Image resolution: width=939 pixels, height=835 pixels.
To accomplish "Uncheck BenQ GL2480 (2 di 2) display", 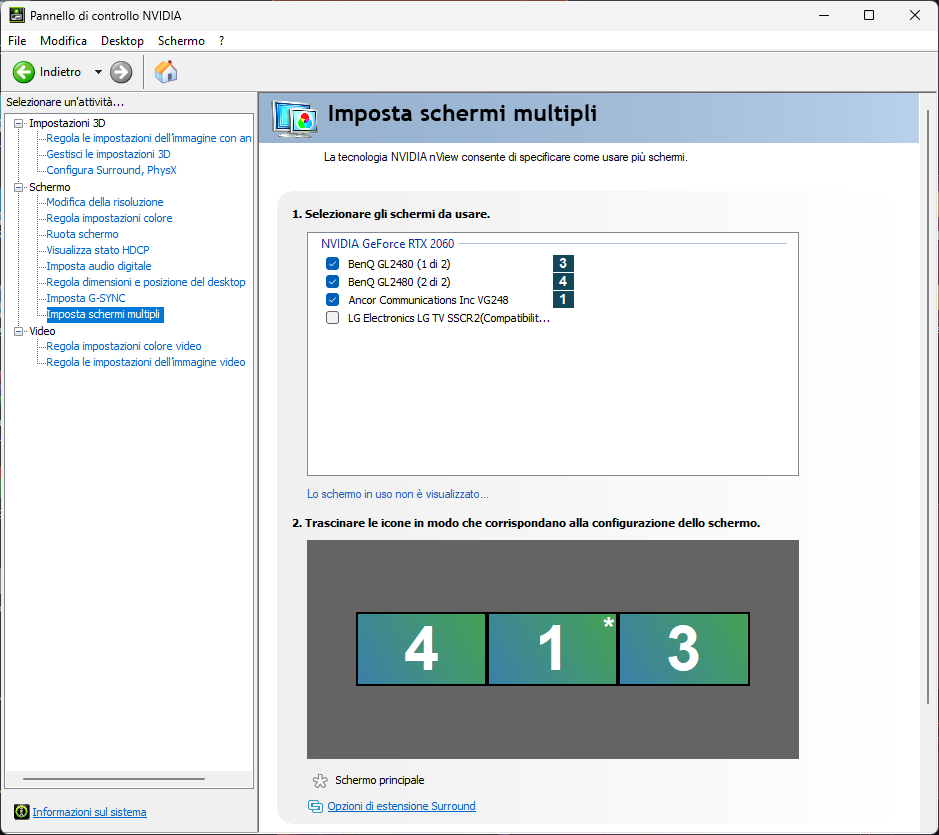I will 332,282.
